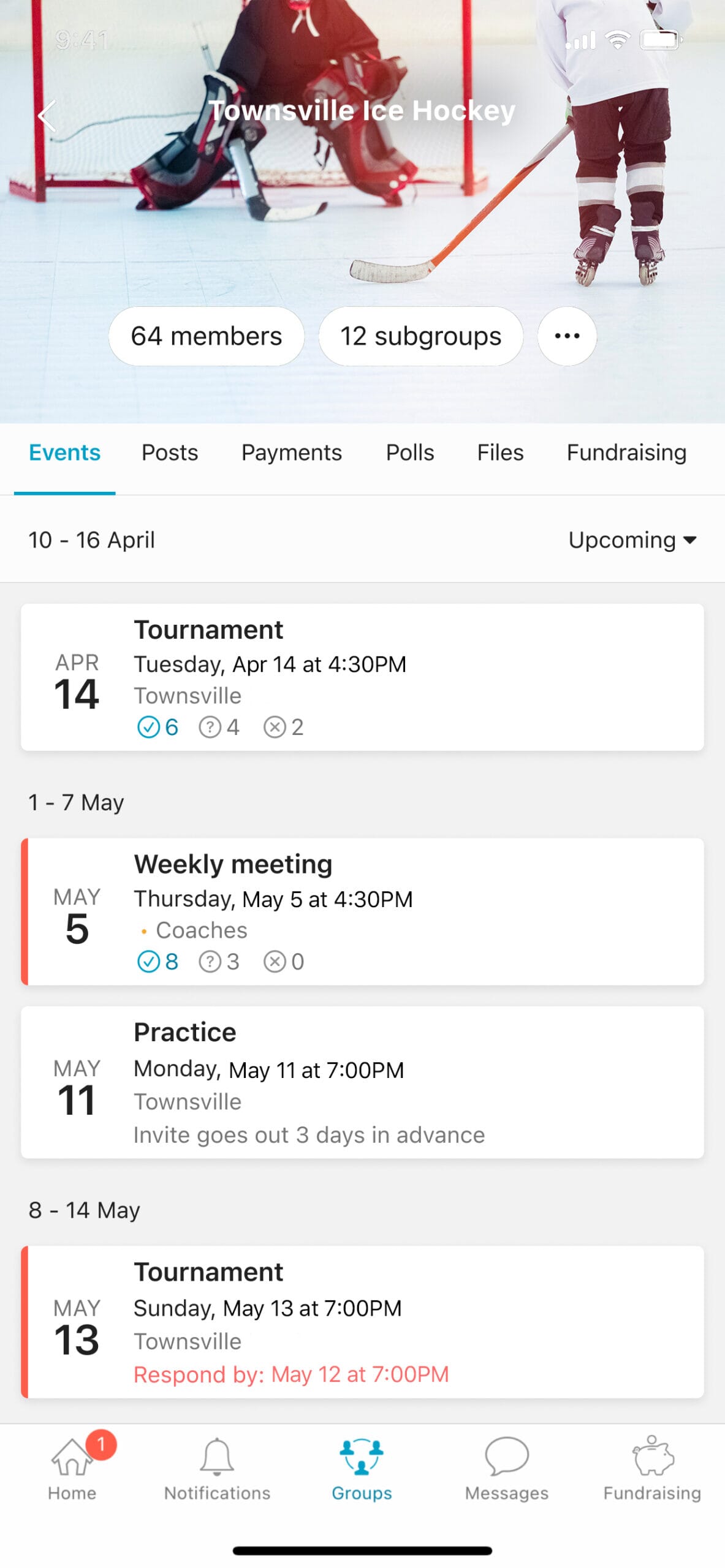Tap the back arrow icon
Viewport: 725px width, 1568px height.
pyautogui.click(x=47, y=116)
